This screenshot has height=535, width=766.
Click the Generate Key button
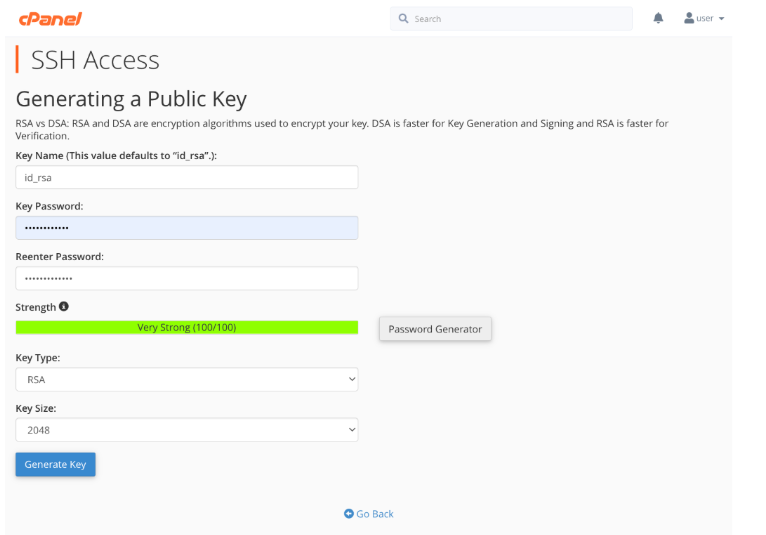coord(55,464)
